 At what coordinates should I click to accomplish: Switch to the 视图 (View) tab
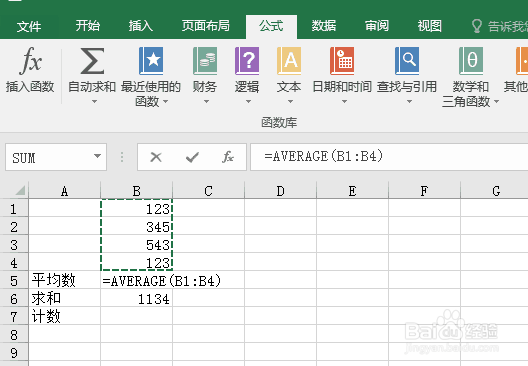(429, 26)
